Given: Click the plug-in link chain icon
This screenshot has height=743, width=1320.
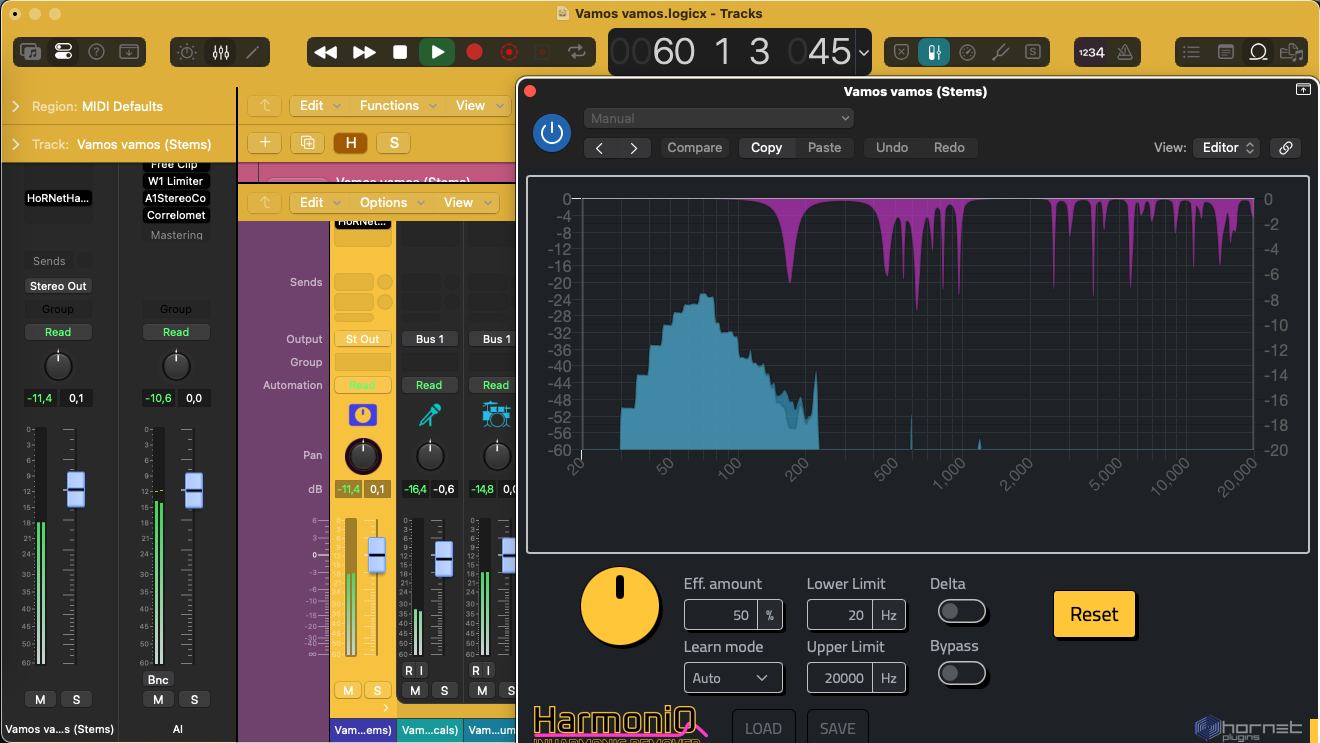Looking at the screenshot, I should click(1285, 148).
